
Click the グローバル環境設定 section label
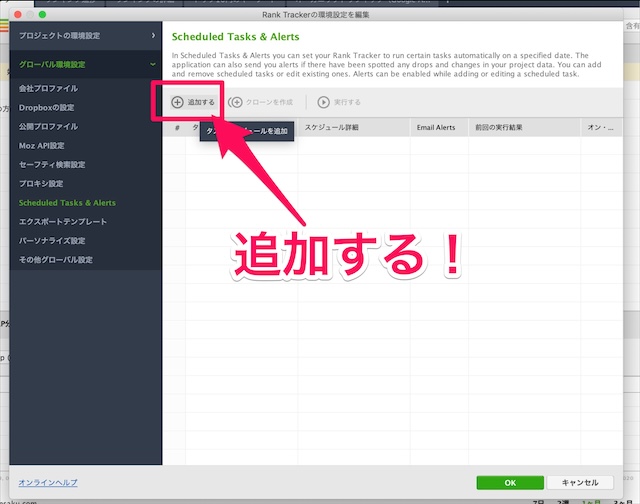[x=52, y=64]
